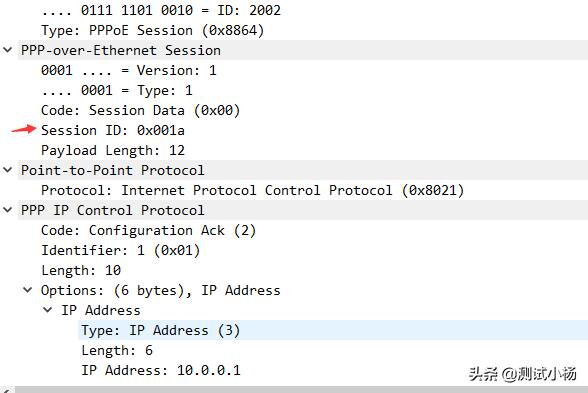Collapse the PPP-over-Ethernet Session section
This screenshot has width=588, height=393.
pos(8,50)
